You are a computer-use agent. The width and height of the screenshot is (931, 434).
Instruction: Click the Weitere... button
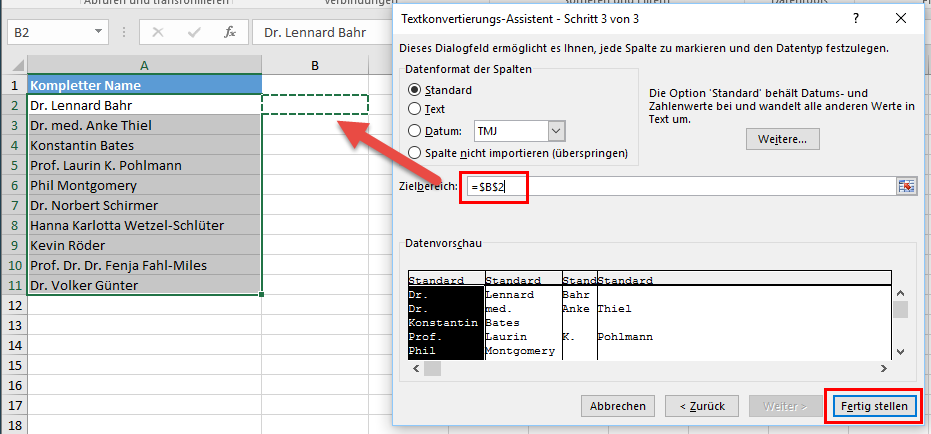782,139
